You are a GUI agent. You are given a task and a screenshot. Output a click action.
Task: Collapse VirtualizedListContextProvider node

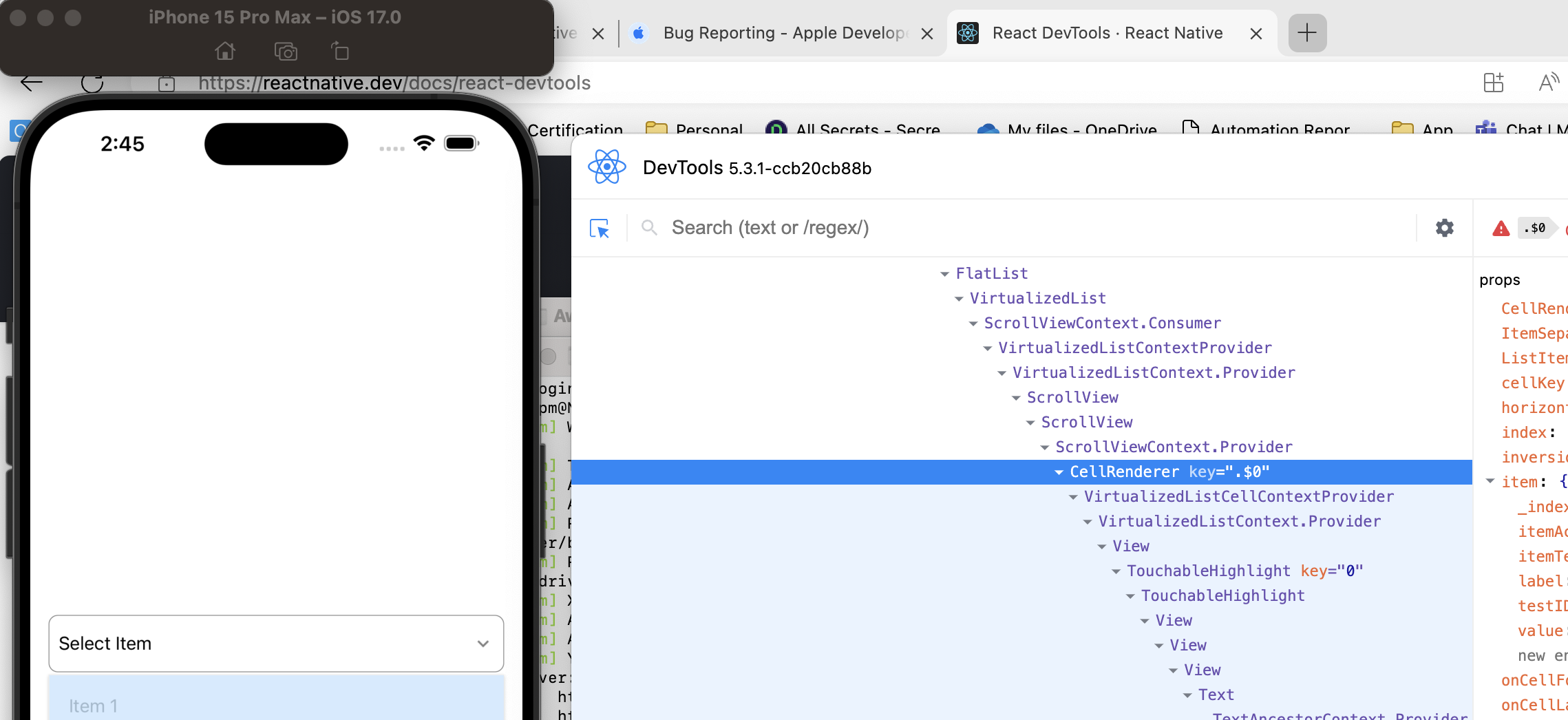(988, 348)
